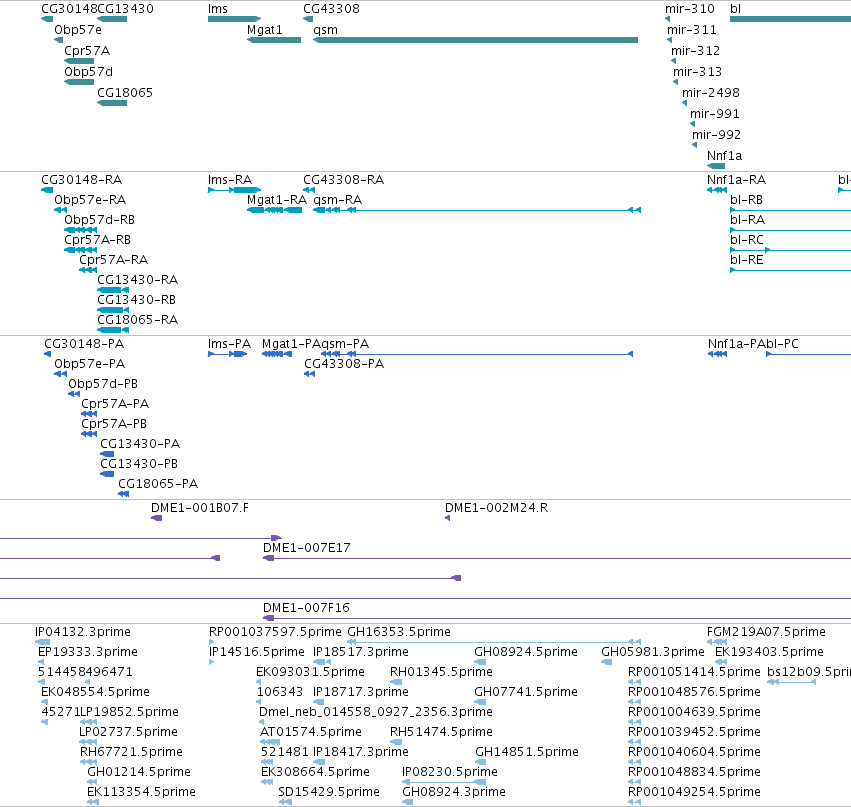Click the Mgat1-PA protein glyph
851x807 pixels.
(277, 354)
